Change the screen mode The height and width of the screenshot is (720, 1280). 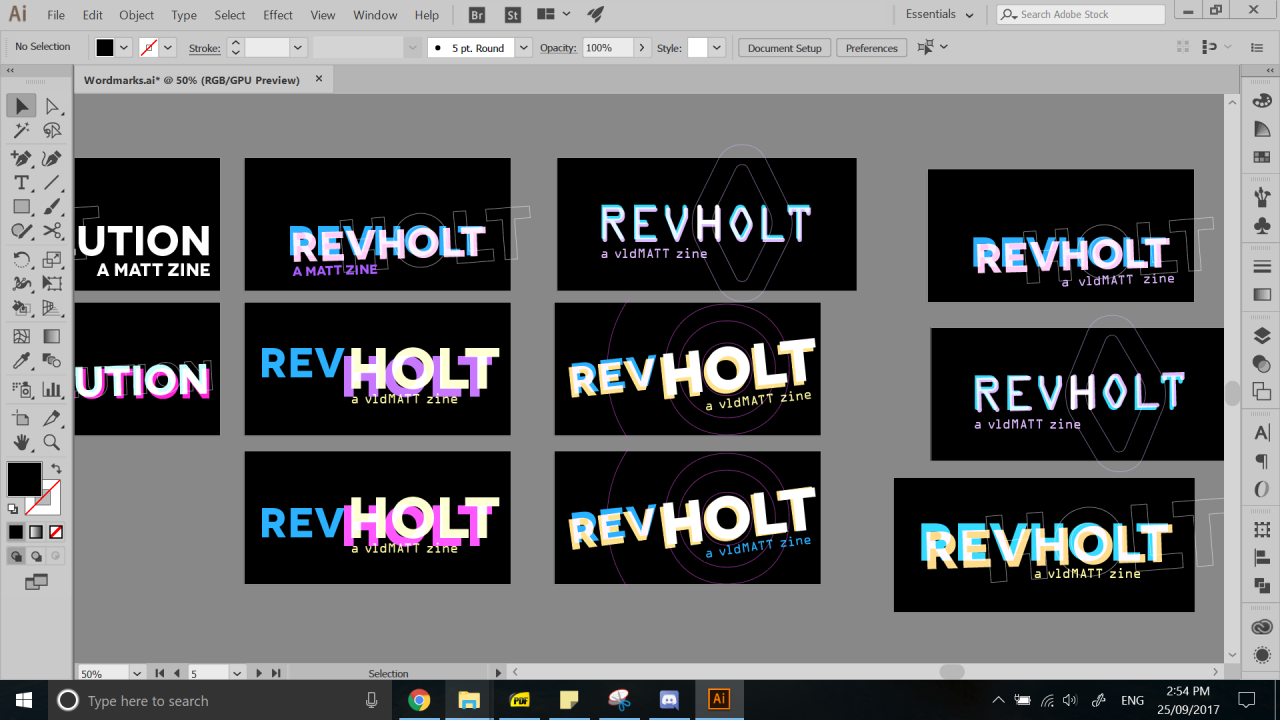pyautogui.click(x=36, y=581)
